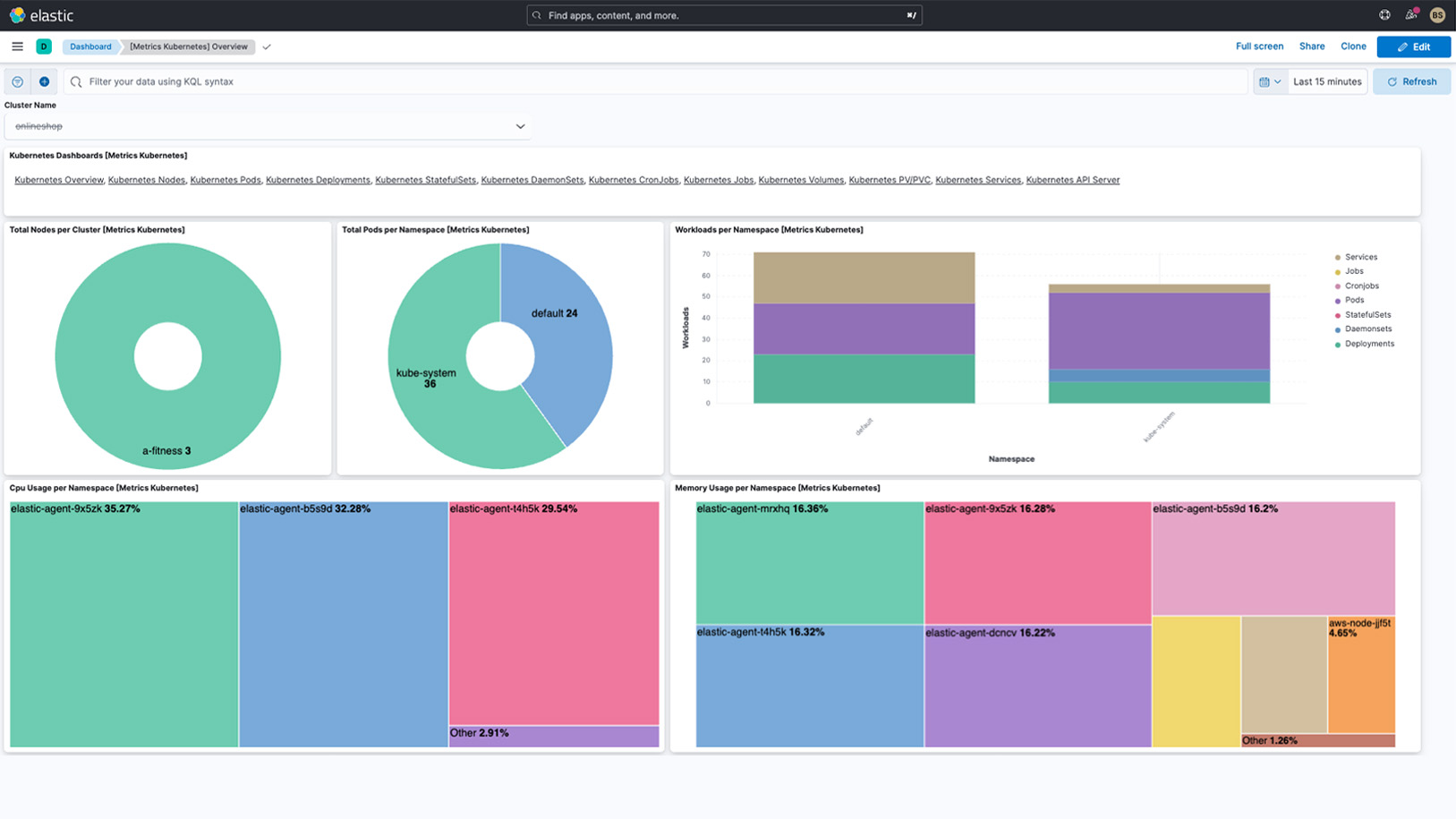Image resolution: width=1456 pixels, height=819 pixels.
Task: Open the Kubernetes API Server link
Action: point(1072,180)
